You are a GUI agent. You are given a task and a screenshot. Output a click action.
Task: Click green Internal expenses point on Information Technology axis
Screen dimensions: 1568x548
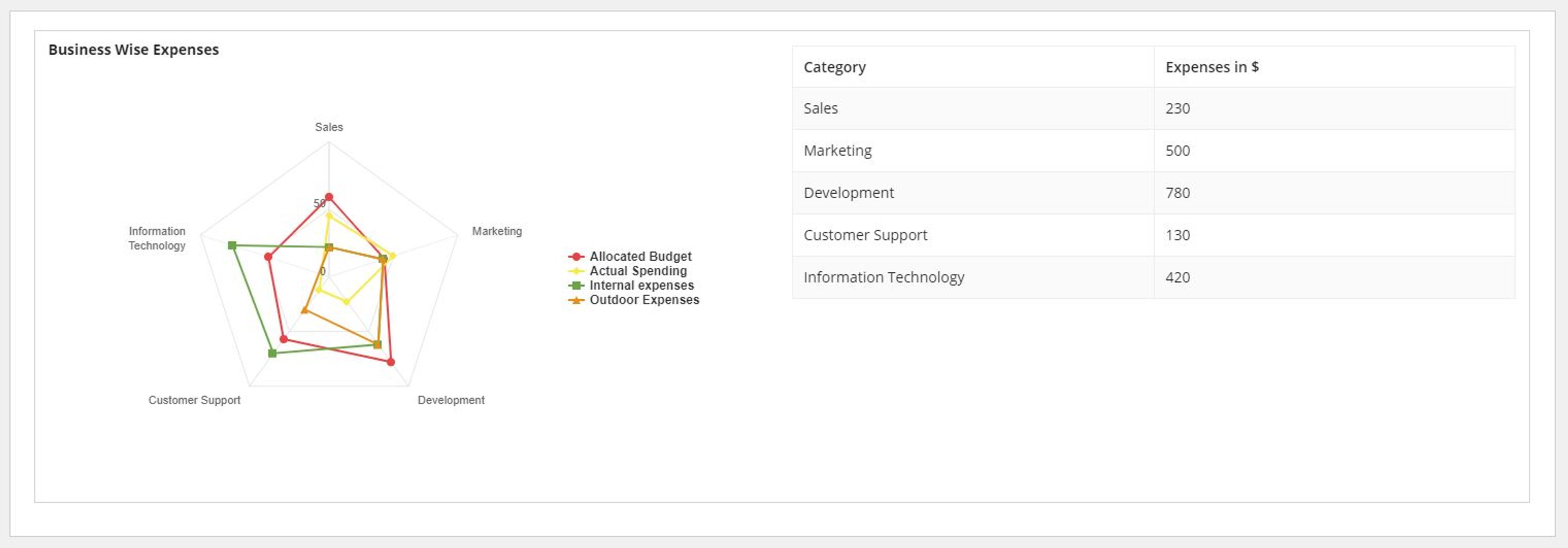[x=232, y=245]
